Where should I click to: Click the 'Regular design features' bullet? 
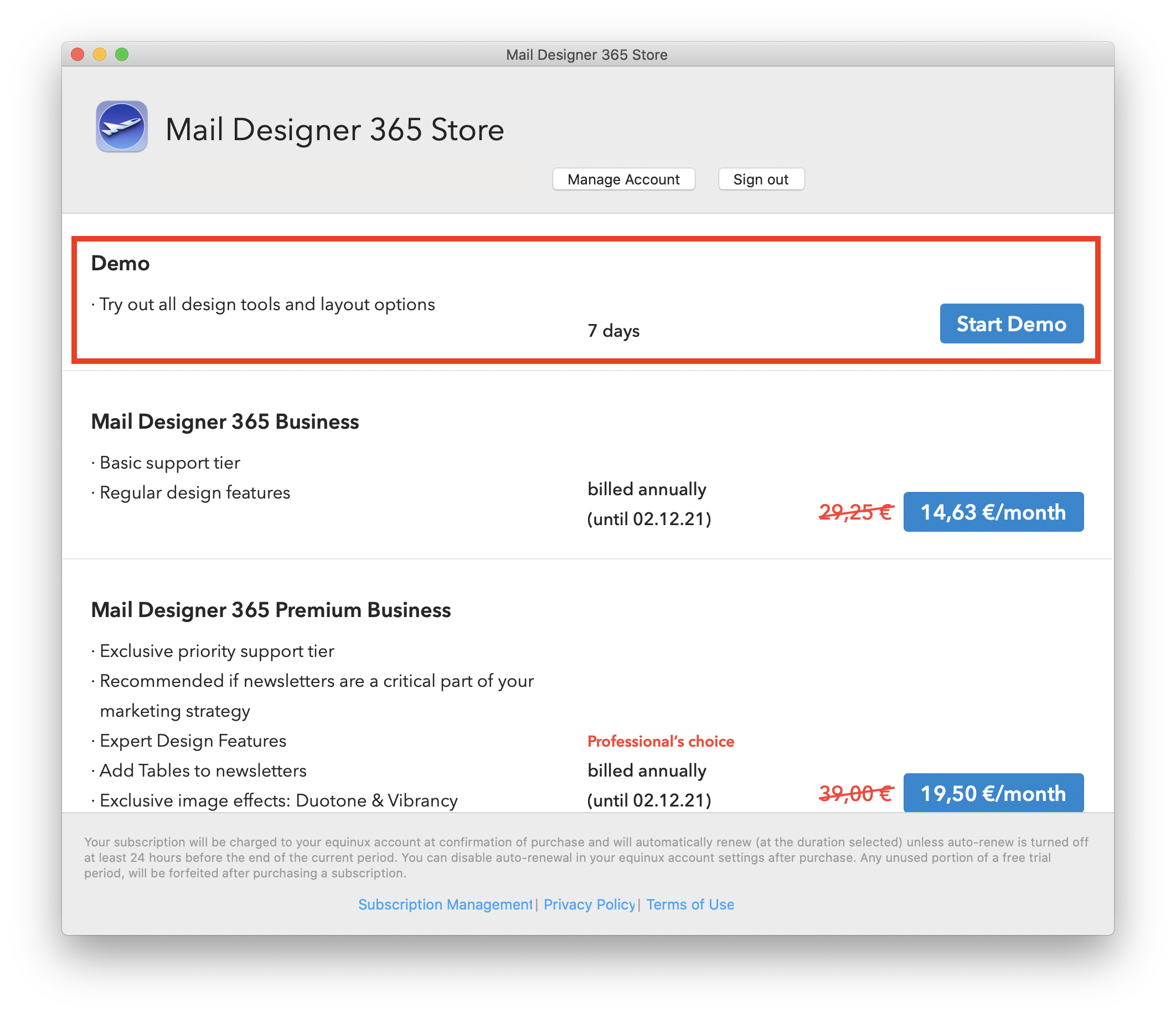[190, 492]
